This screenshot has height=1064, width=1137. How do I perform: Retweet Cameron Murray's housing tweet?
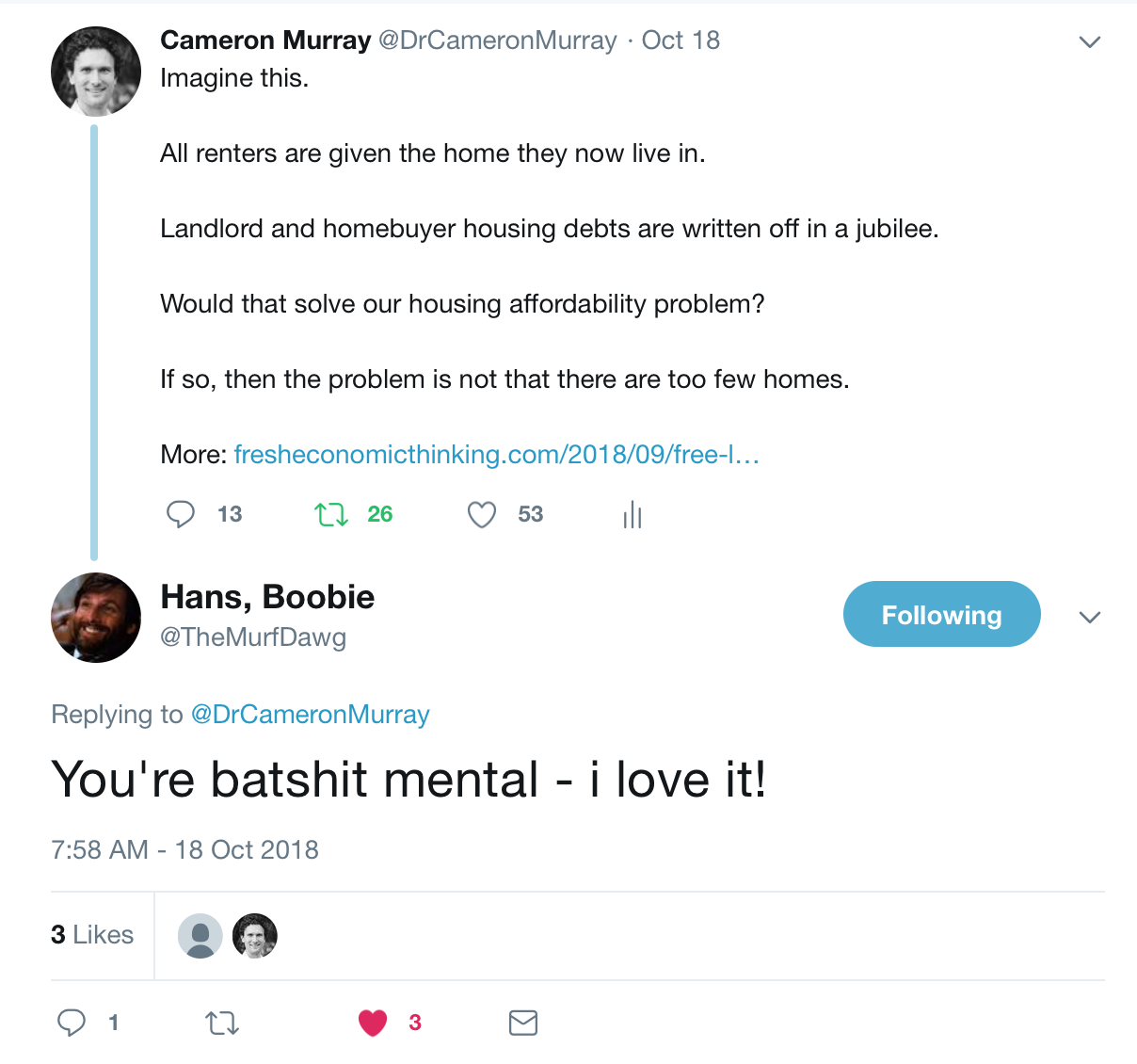(x=331, y=514)
